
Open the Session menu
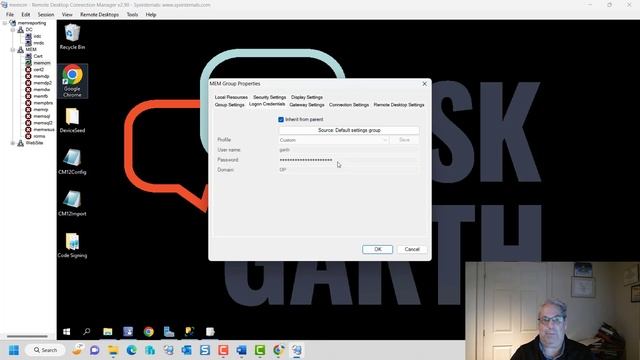pyautogui.click(x=46, y=14)
